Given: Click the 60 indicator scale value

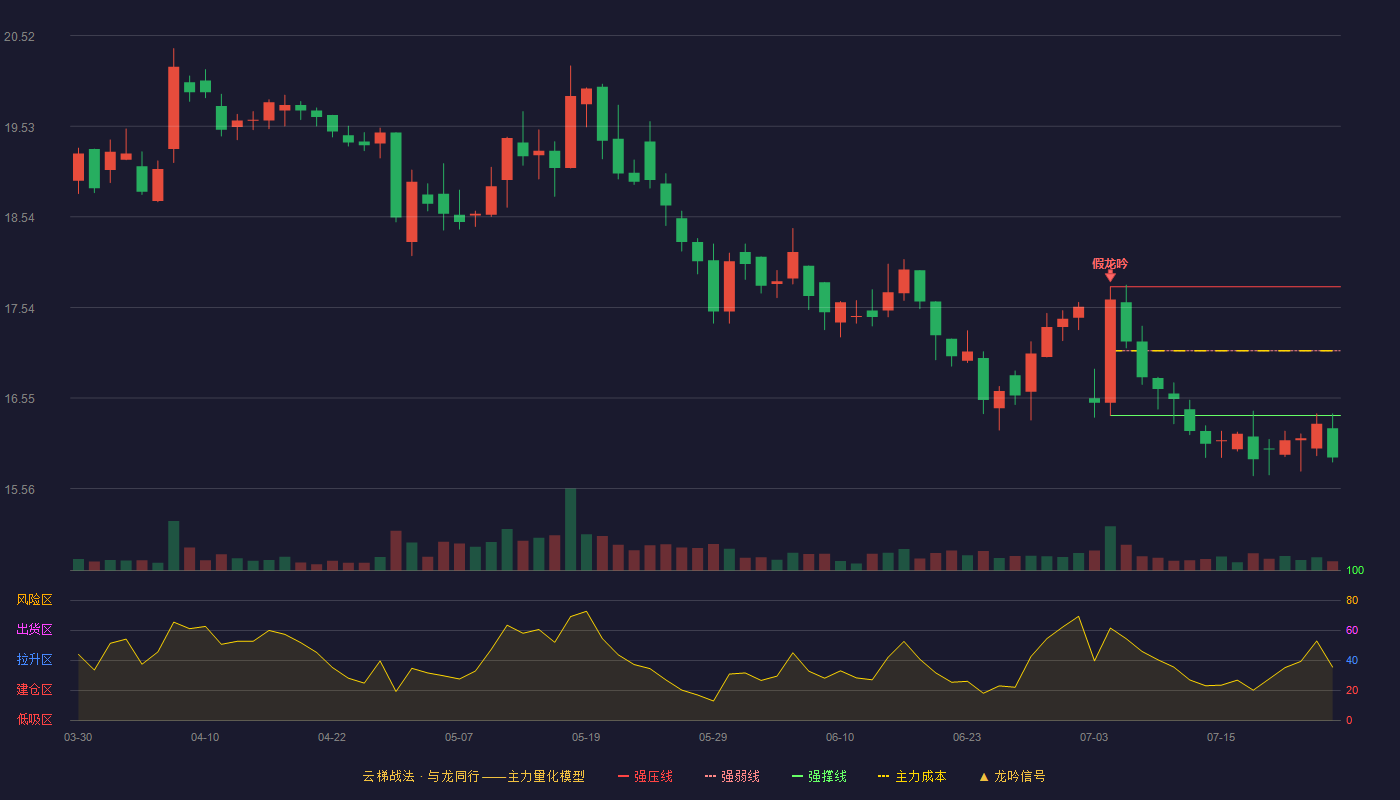Looking at the screenshot, I should [x=1352, y=630].
